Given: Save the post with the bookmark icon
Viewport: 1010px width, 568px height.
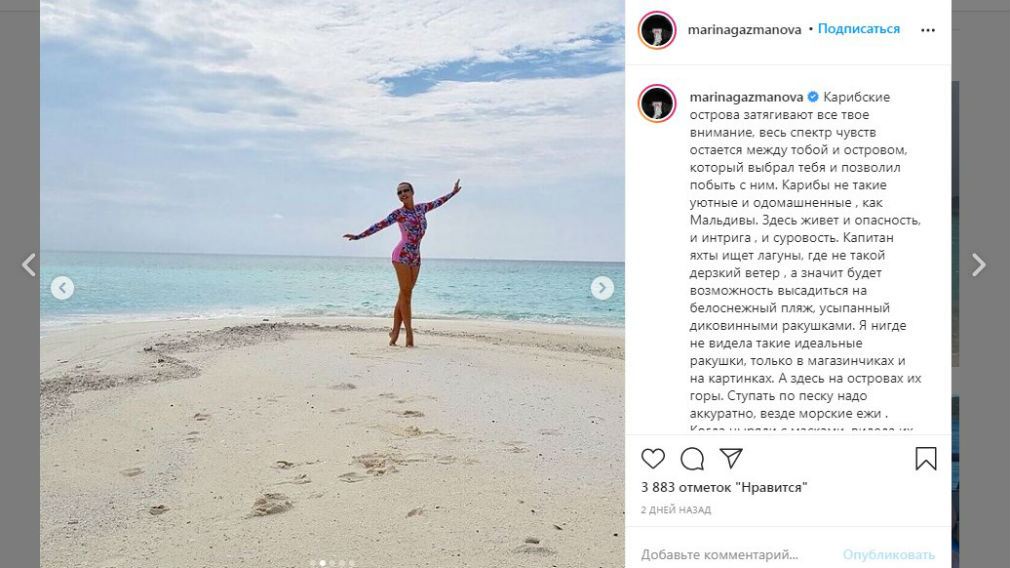Looking at the screenshot, I should 926,458.
